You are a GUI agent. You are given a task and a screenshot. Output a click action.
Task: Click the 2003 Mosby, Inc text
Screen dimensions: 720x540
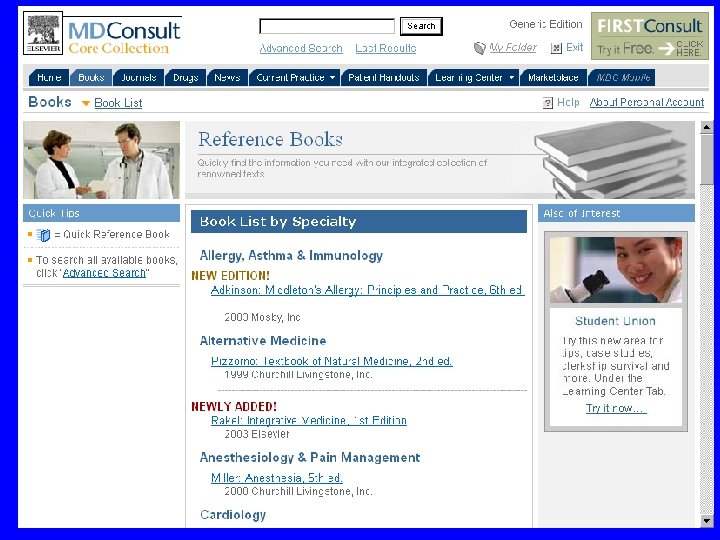pyautogui.click(x=262, y=317)
